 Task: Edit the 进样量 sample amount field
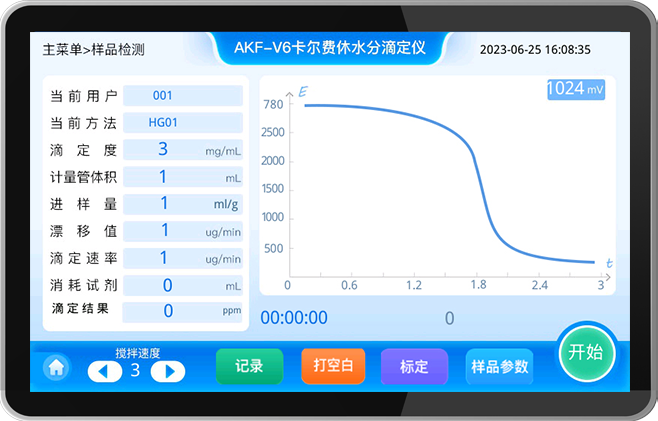[182, 204]
